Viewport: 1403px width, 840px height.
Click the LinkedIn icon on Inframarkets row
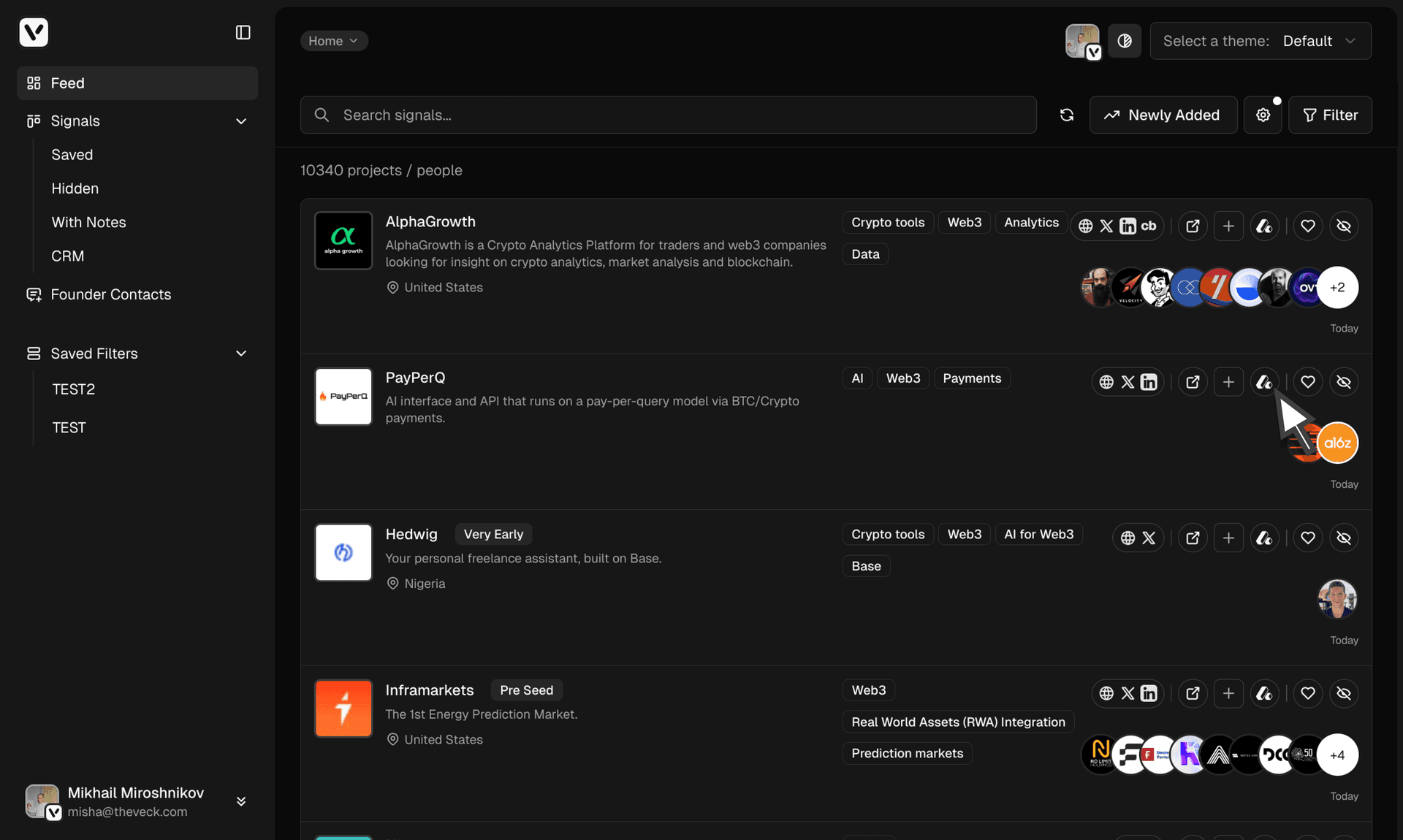click(x=1149, y=694)
